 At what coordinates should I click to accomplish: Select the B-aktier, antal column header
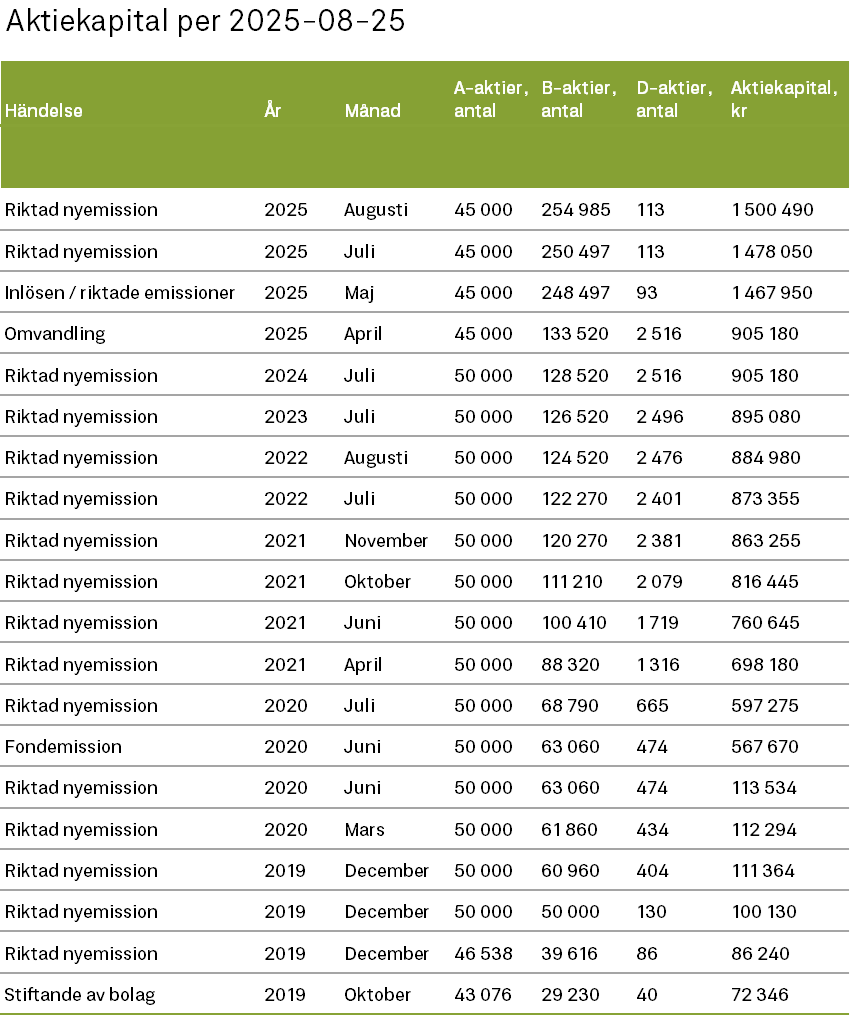tap(579, 99)
